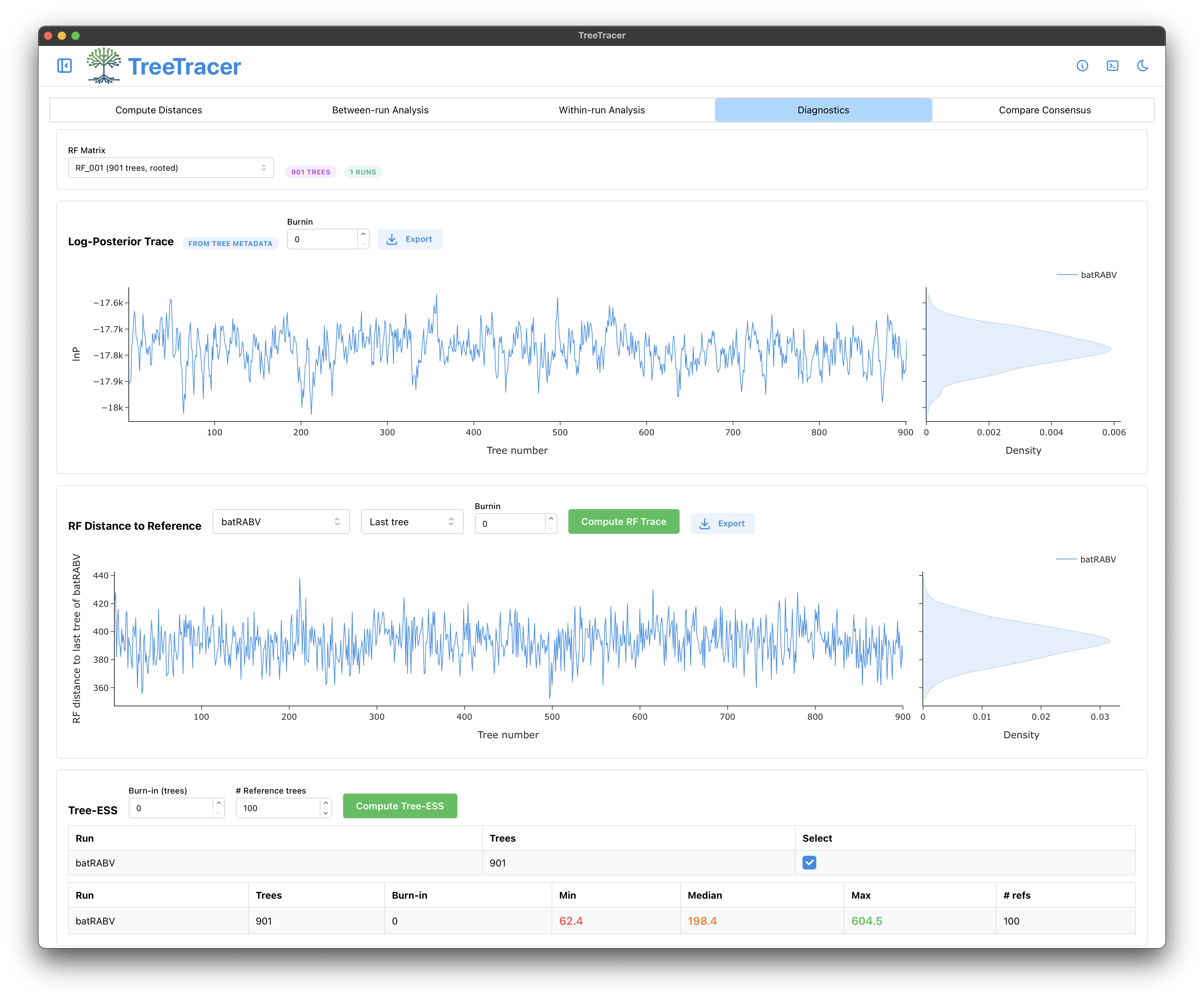Open the Compare Consensus tab
The height and width of the screenshot is (999, 1204).
(x=1044, y=110)
